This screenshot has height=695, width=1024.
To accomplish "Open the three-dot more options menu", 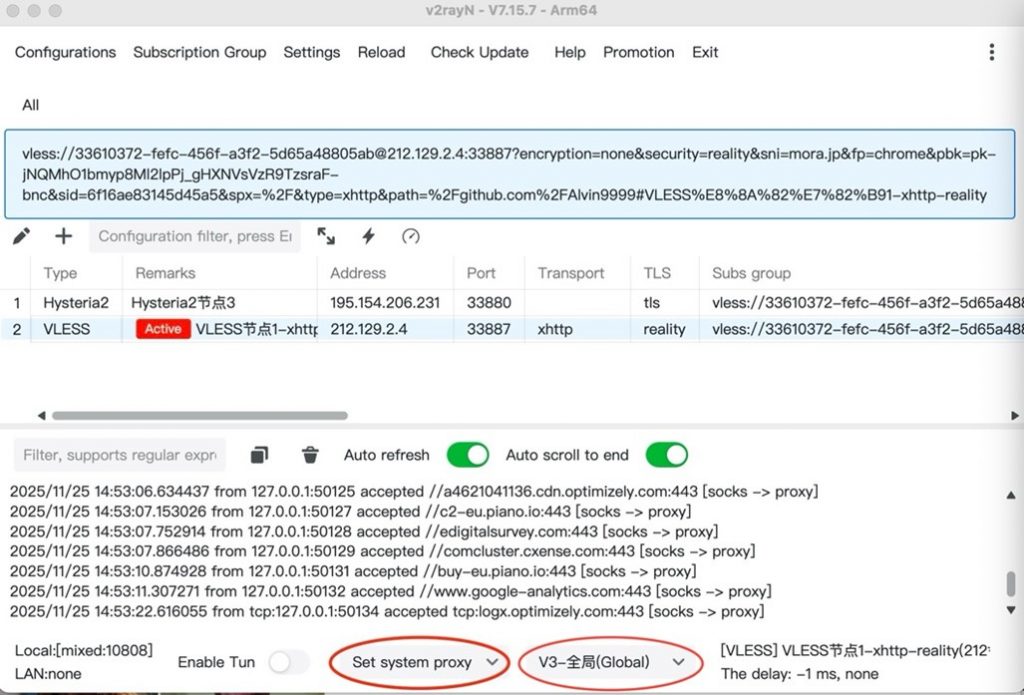I will tap(991, 52).
